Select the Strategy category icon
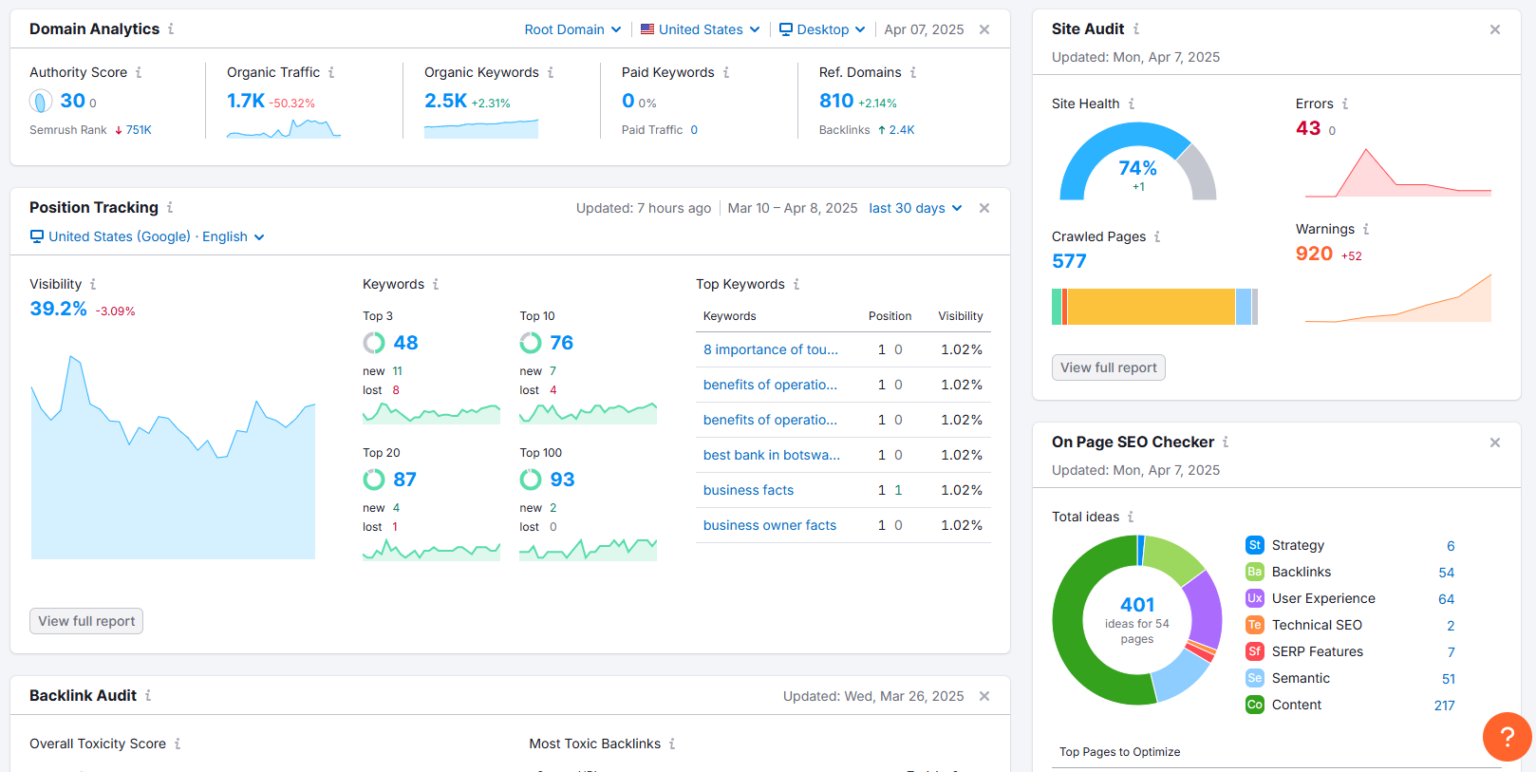 pos(1255,545)
